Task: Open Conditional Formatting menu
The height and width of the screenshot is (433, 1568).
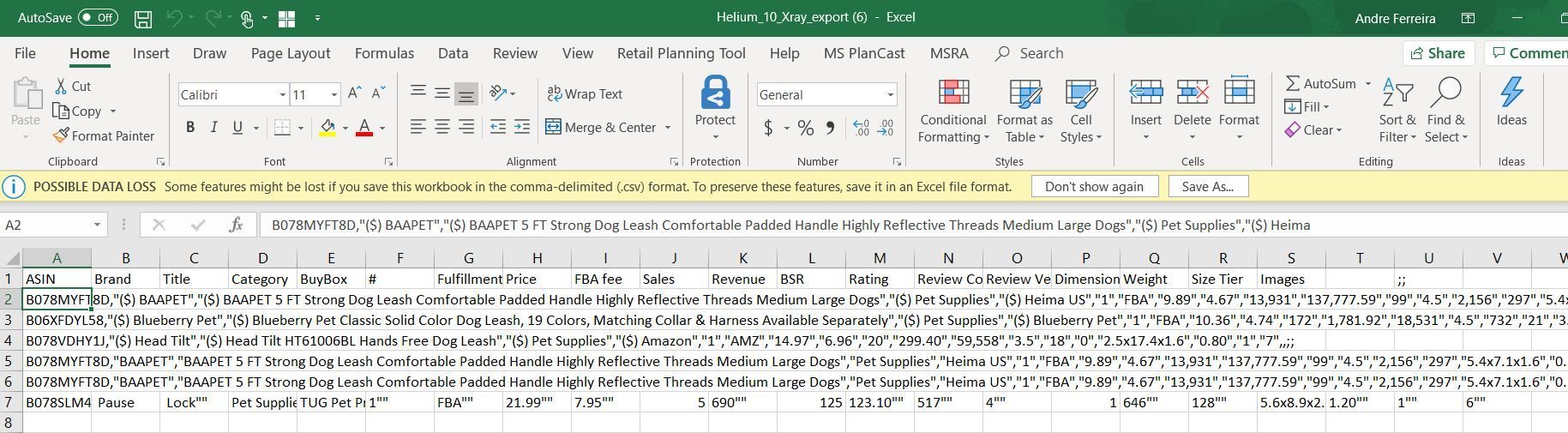Action: pos(952,111)
